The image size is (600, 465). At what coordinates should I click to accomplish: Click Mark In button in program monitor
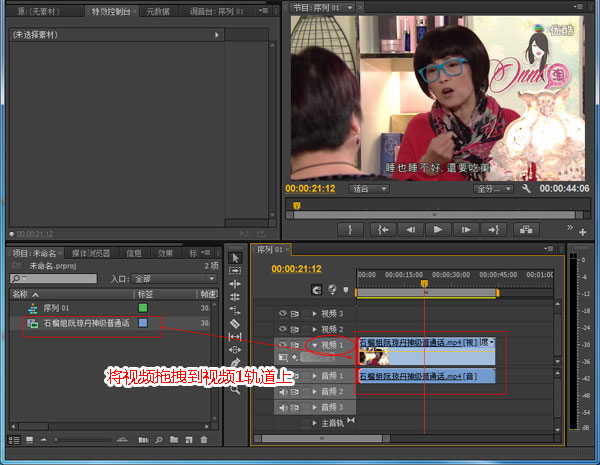(x=350, y=230)
